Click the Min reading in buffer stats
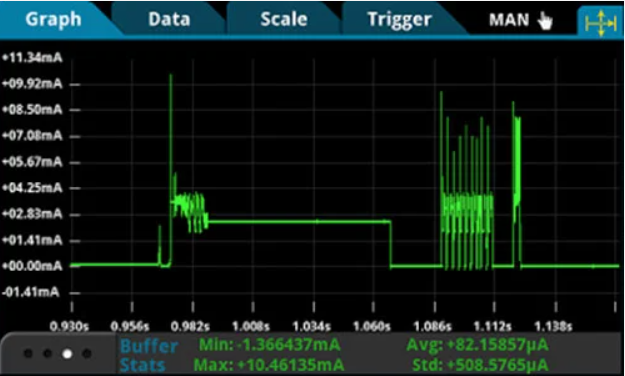Image resolution: width=625 pixels, height=376 pixels. [x=269, y=345]
